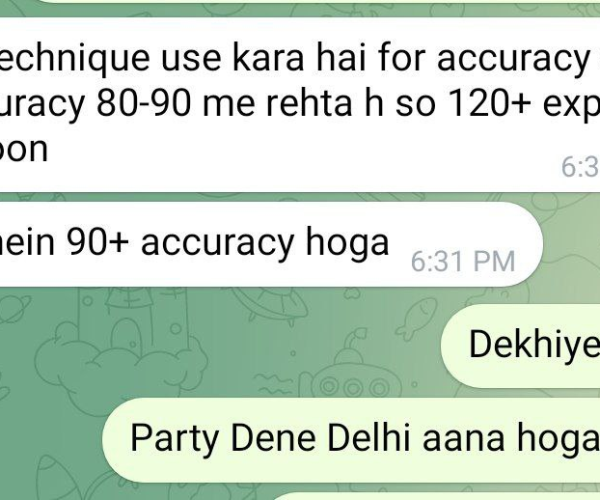The width and height of the screenshot is (600, 500).
Task: Click the cloud castle doodle in background
Action: click(x=121, y=344)
